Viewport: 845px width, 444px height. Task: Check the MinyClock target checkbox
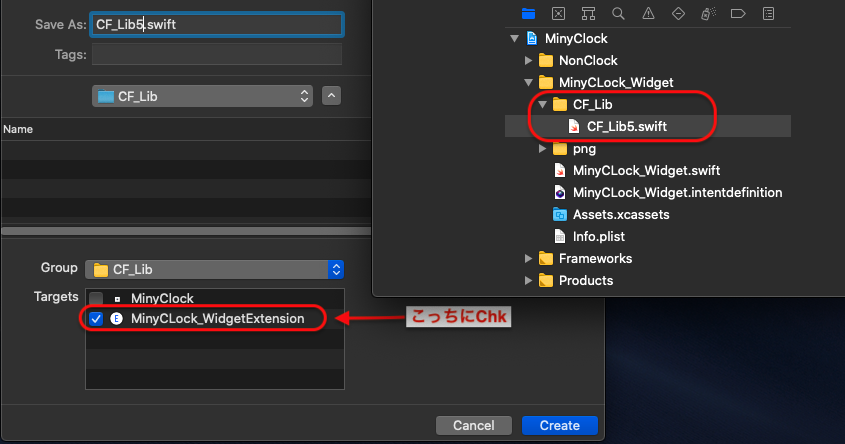[96, 299]
